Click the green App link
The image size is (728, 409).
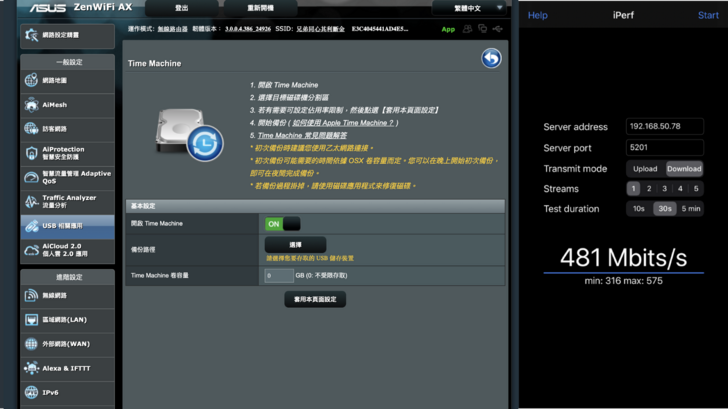pyautogui.click(x=448, y=29)
